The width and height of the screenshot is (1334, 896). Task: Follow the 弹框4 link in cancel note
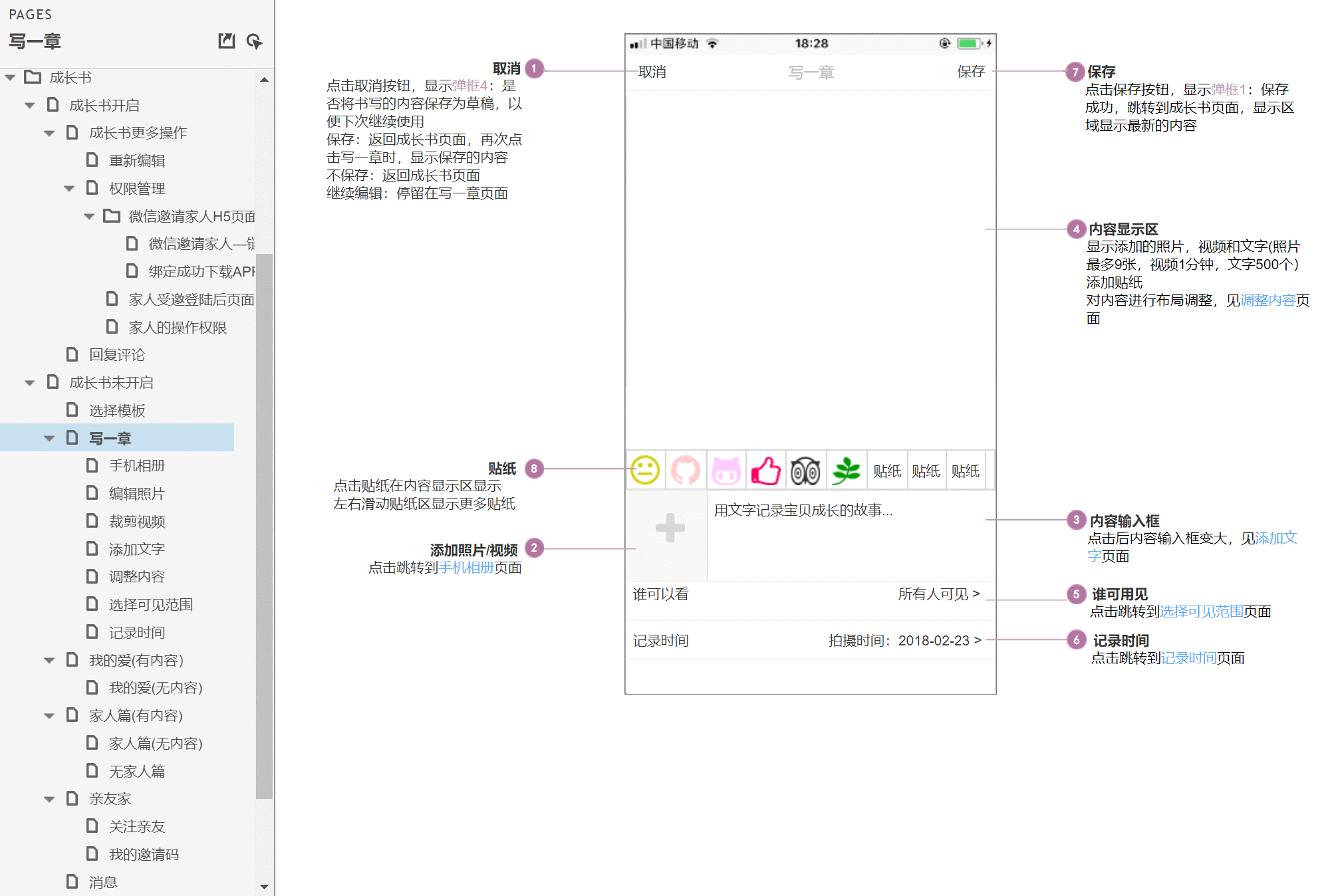470,86
